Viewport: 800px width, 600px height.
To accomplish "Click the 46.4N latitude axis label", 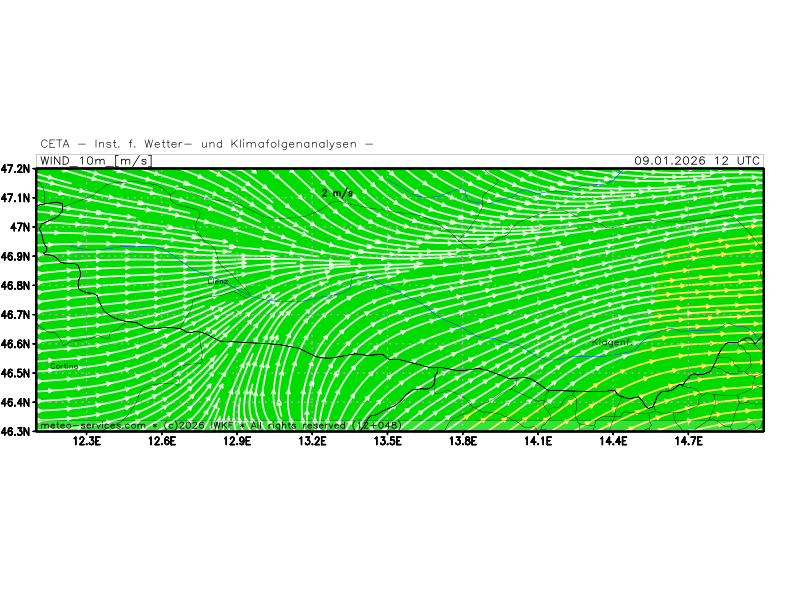I will coord(17,403).
